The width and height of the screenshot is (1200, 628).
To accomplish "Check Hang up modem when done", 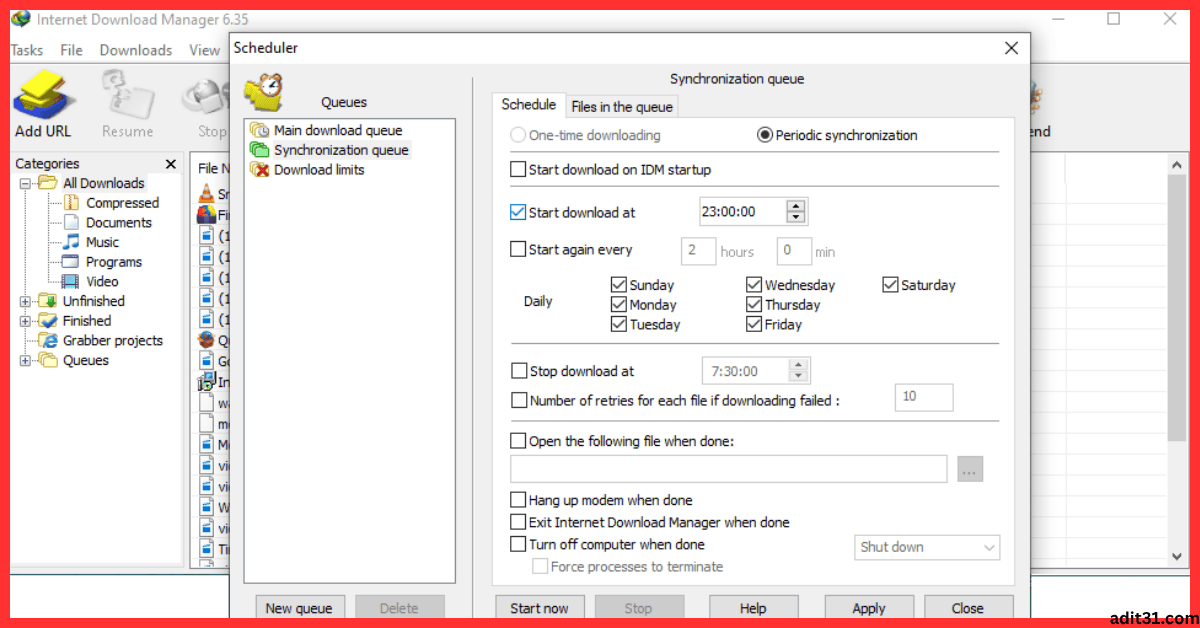I will [x=518, y=500].
